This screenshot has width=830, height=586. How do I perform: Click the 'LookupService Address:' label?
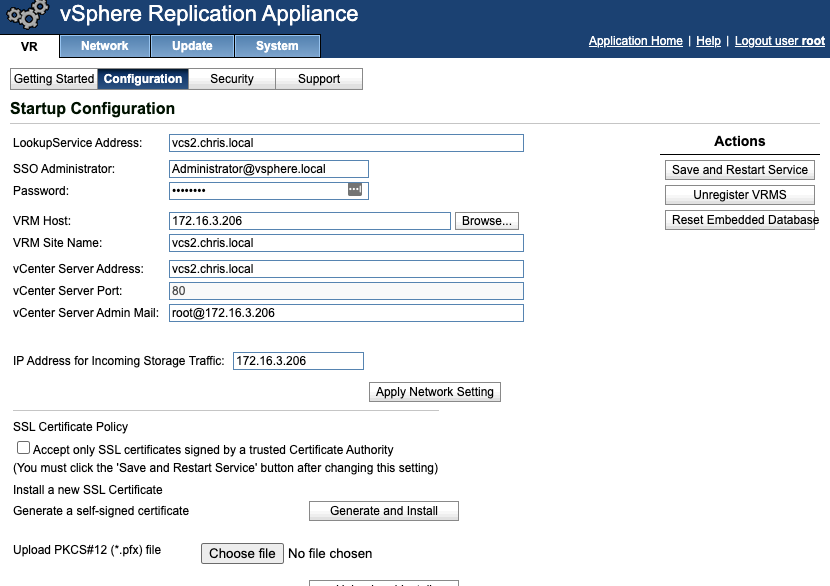coord(77,143)
